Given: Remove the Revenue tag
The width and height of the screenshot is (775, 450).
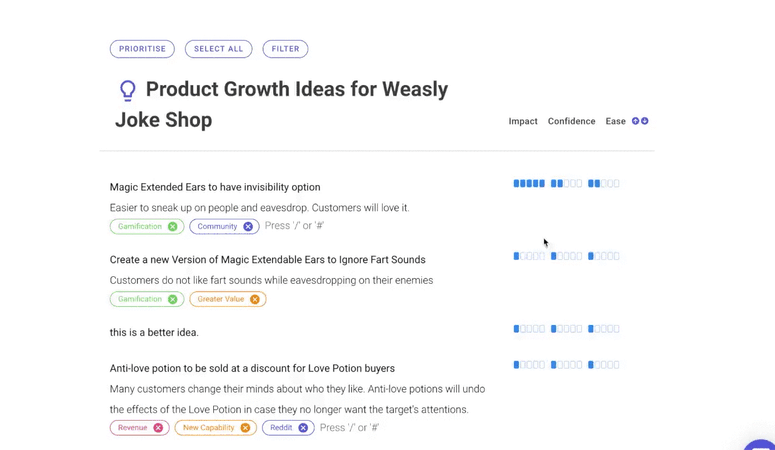Looking at the screenshot, I should click(x=158, y=428).
